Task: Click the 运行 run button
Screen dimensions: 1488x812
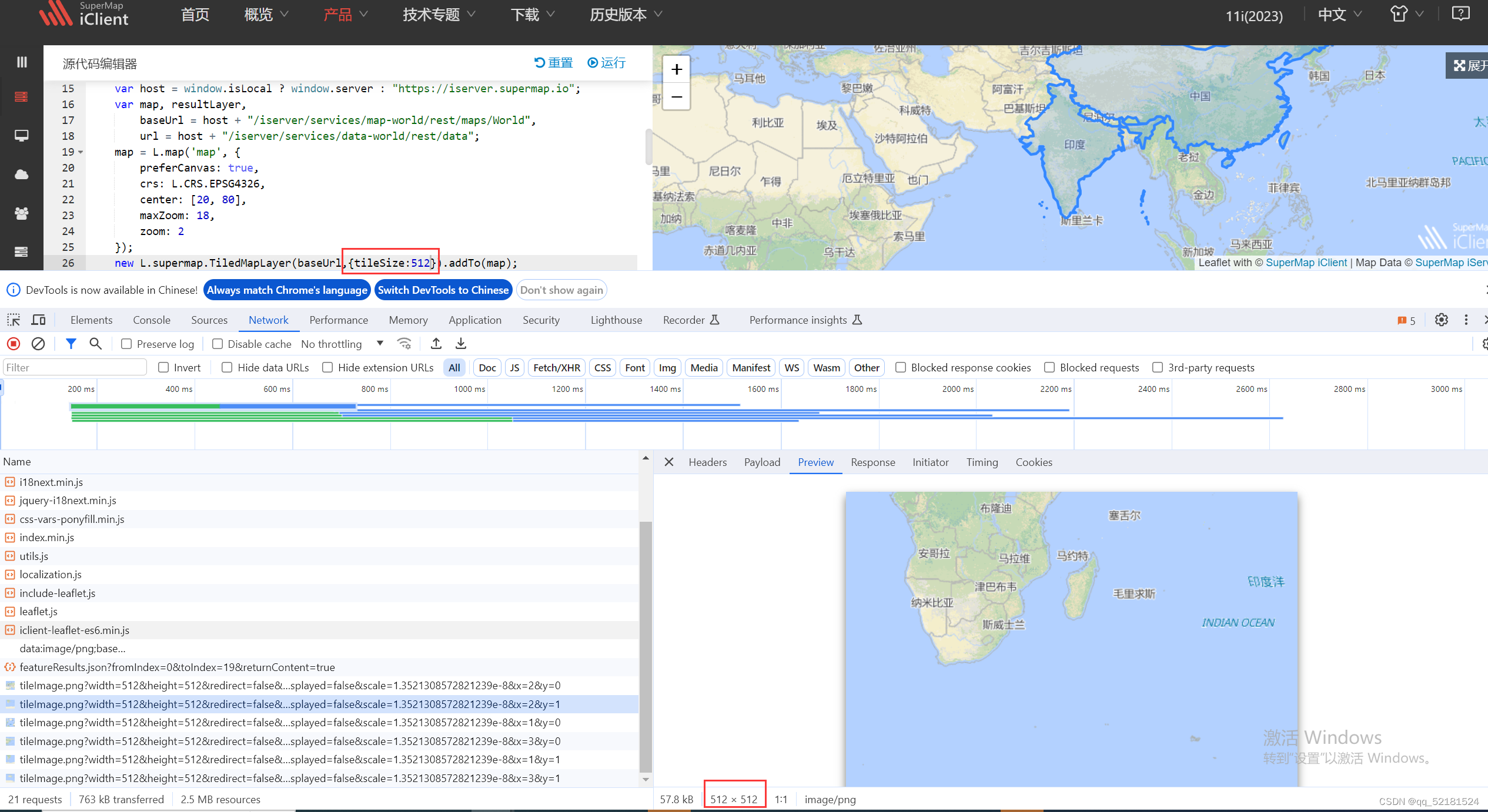Action: click(607, 63)
